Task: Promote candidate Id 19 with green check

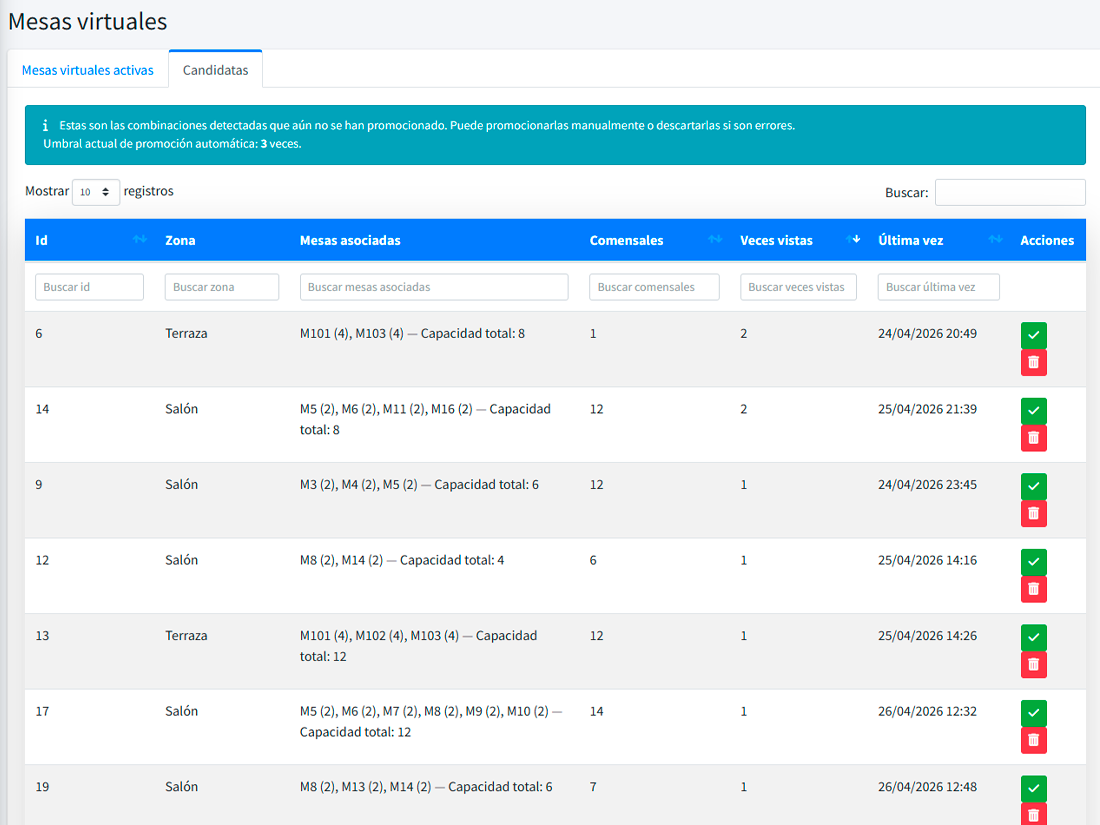Action: pyautogui.click(x=1033, y=789)
